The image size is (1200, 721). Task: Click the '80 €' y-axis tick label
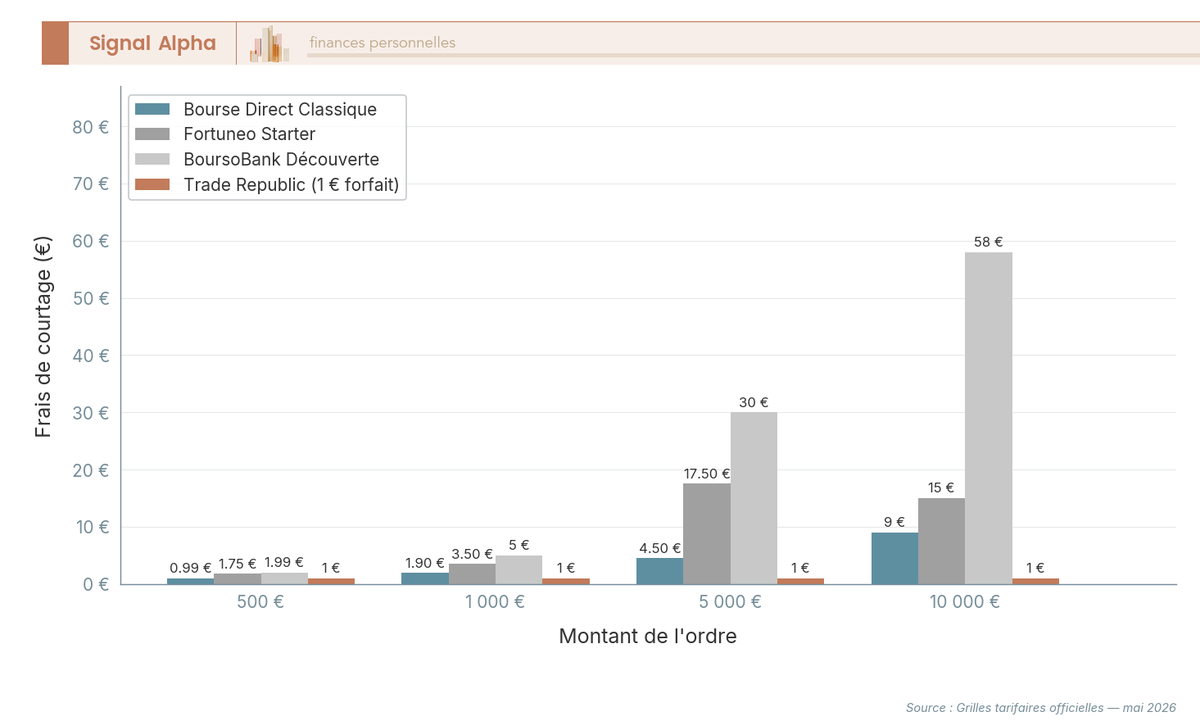pos(91,127)
